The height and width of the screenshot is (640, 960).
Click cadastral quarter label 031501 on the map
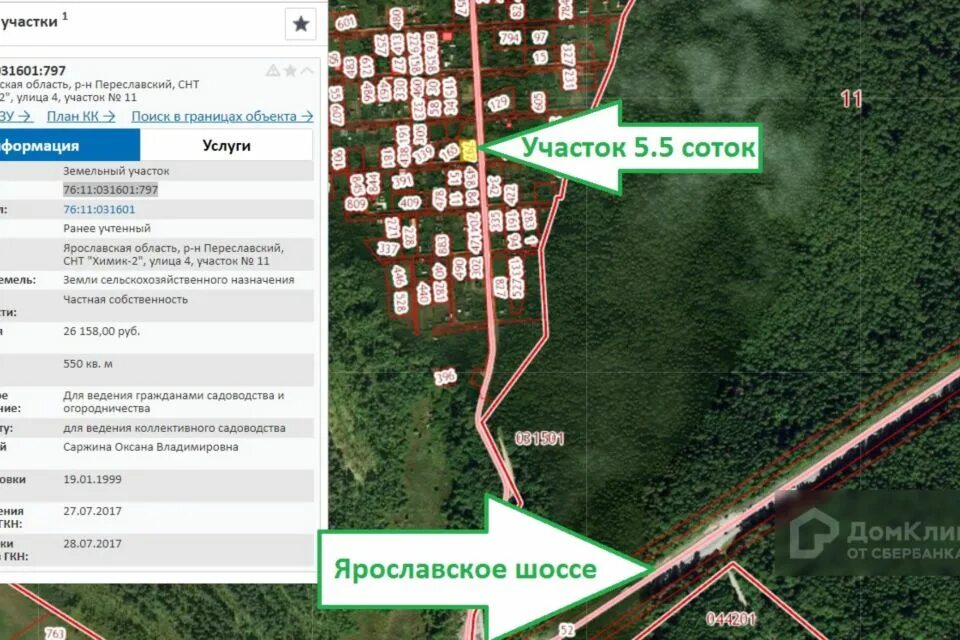tap(538, 436)
